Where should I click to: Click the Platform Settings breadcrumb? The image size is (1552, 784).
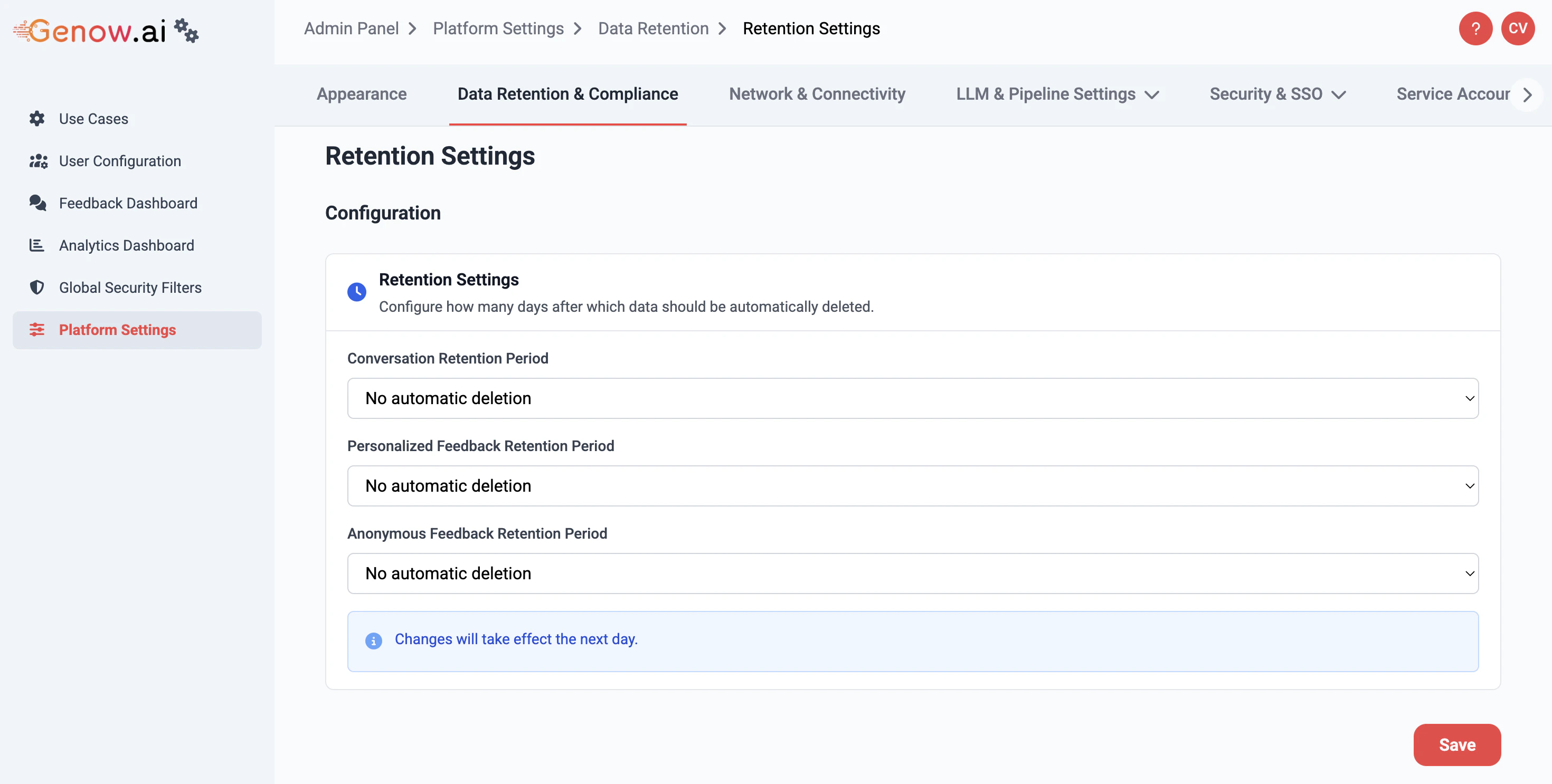498,28
